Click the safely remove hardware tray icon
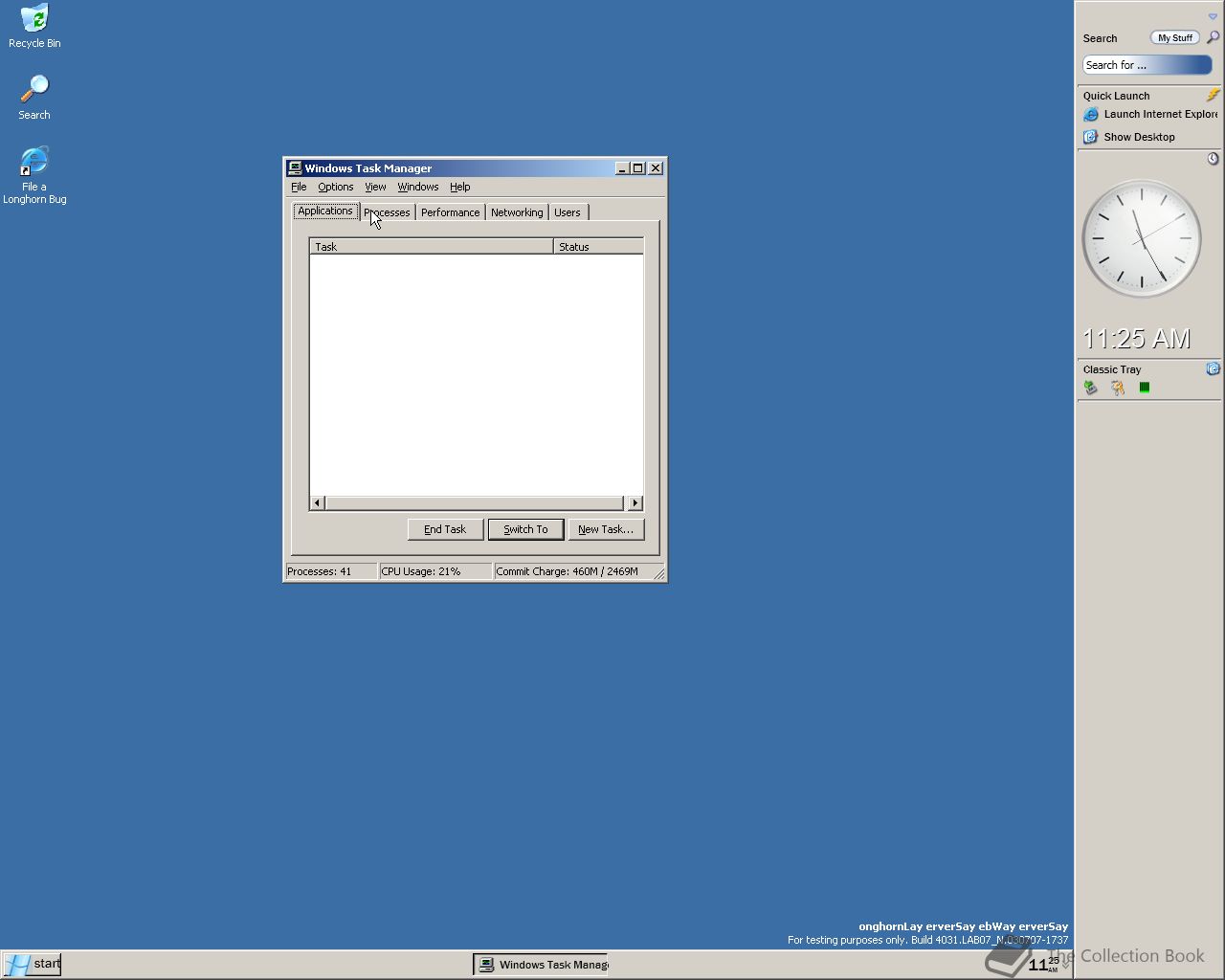This screenshot has width=1225, height=980. tap(1090, 388)
